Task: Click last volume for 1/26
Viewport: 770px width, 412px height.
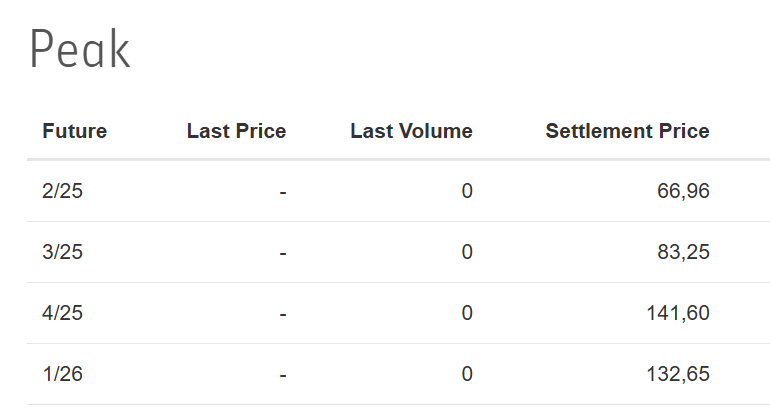Action: tap(466, 374)
